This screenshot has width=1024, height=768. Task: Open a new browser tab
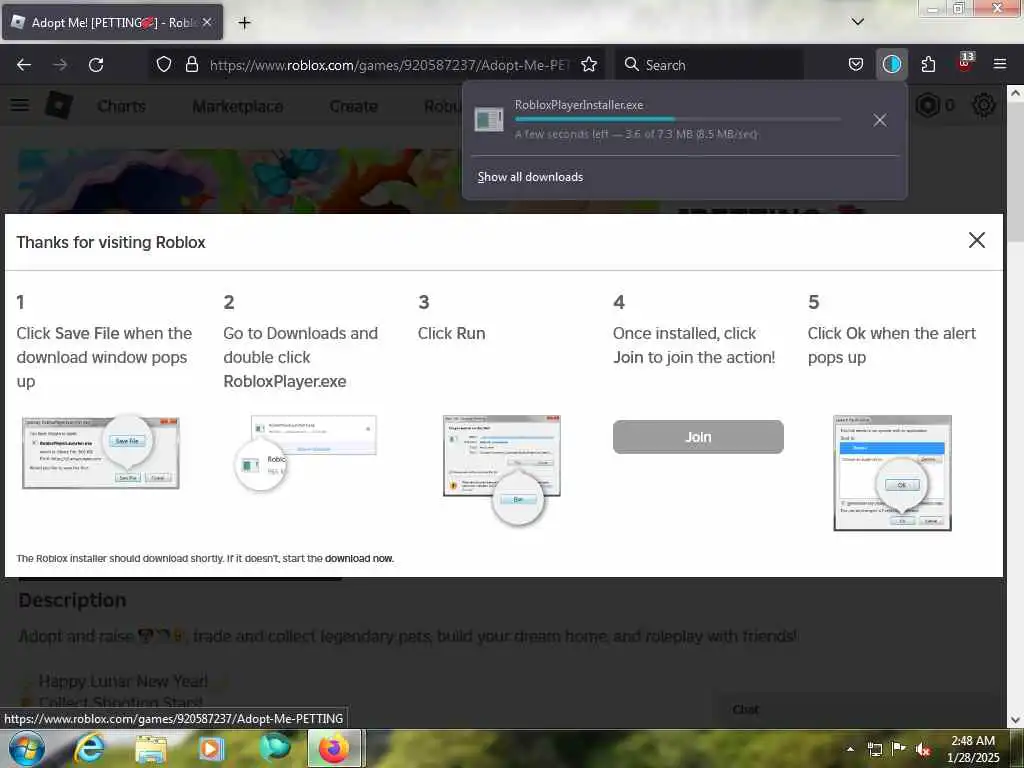click(x=244, y=23)
